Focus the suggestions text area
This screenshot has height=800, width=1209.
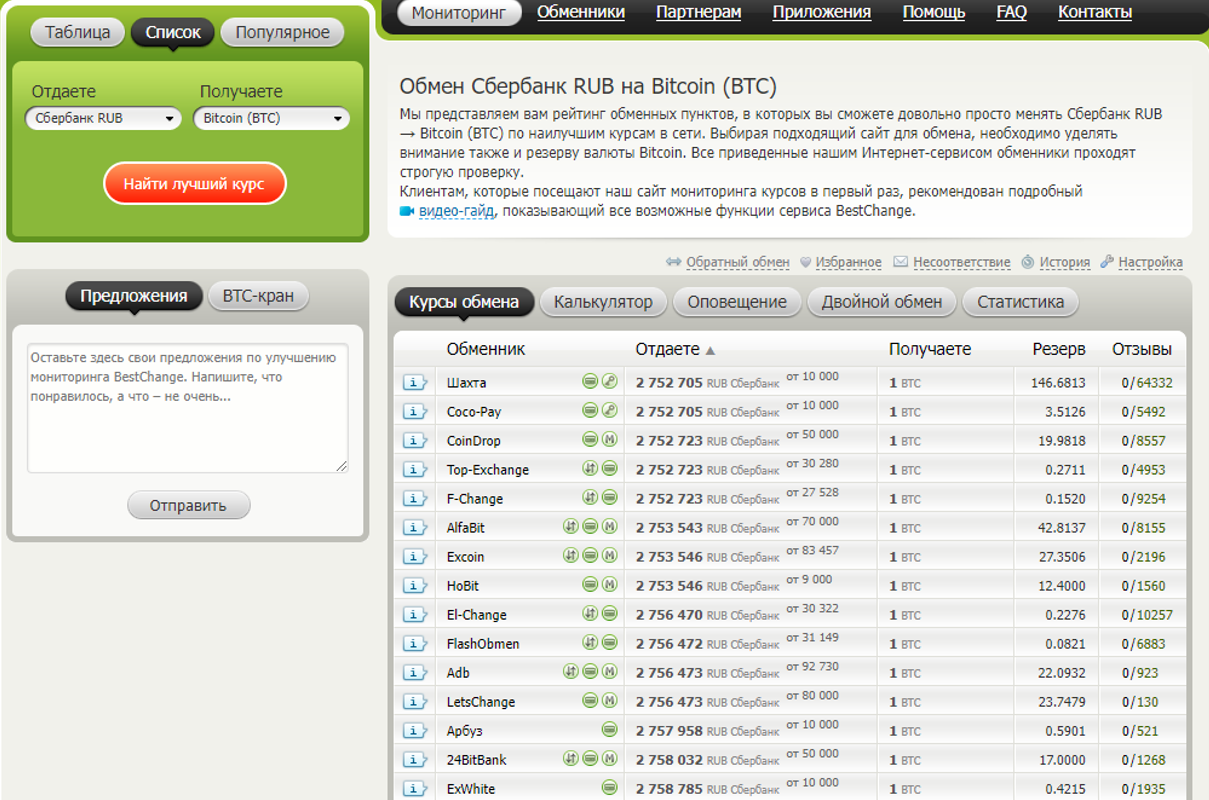(x=188, y=408)
